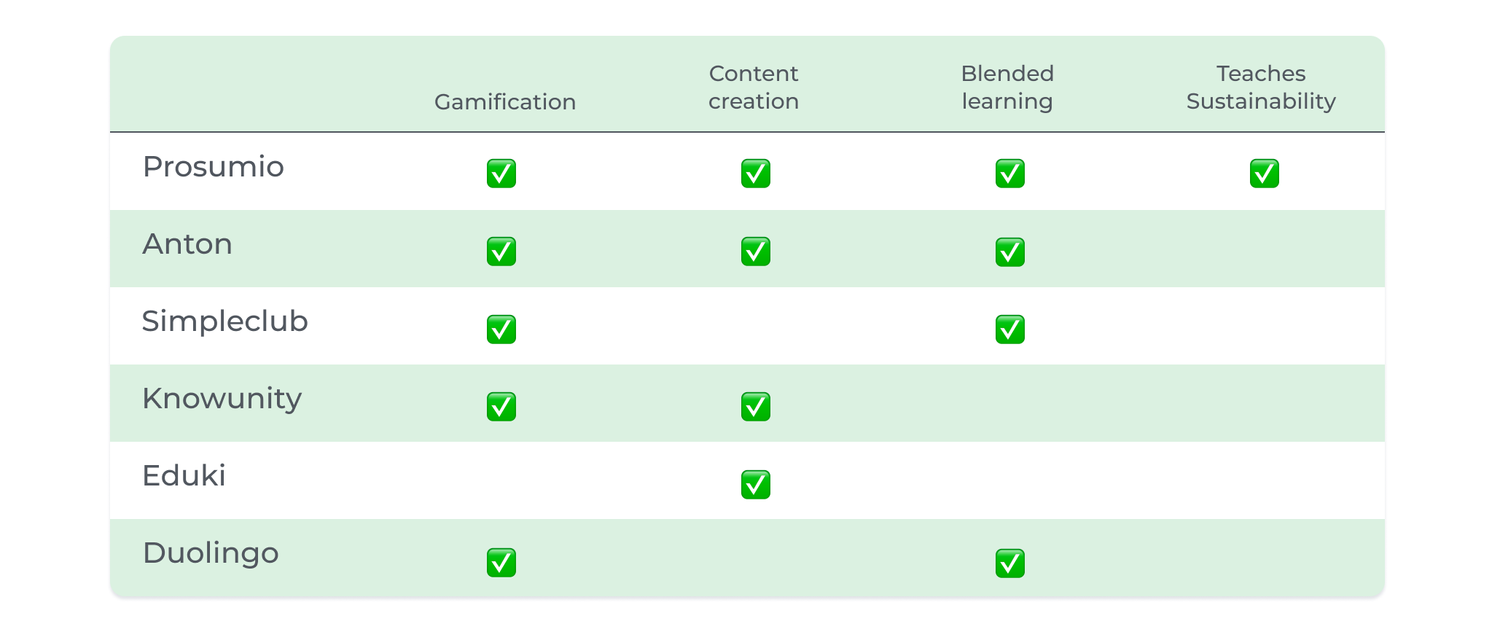Click Duolingo's Blended learning checkmark
The height and width of the screenshot is (643, 1500).
(1010, 563)
